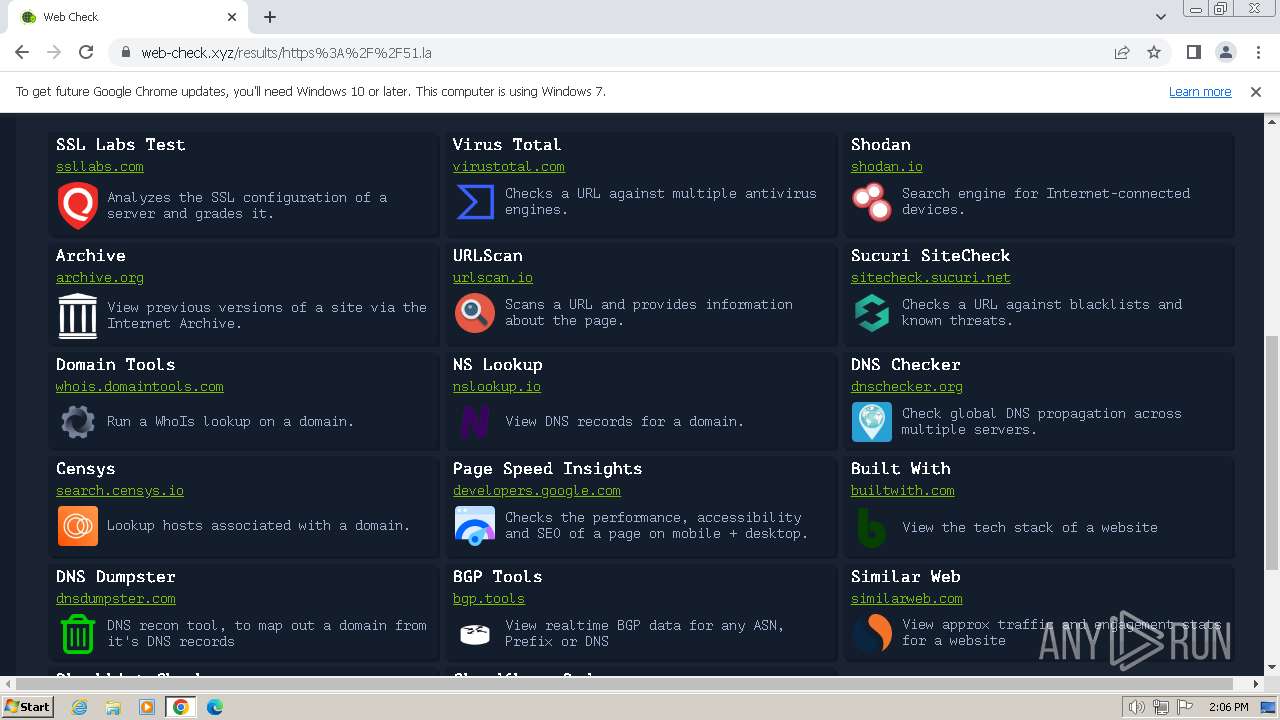Click the Censys description text

tap(258, 525)
